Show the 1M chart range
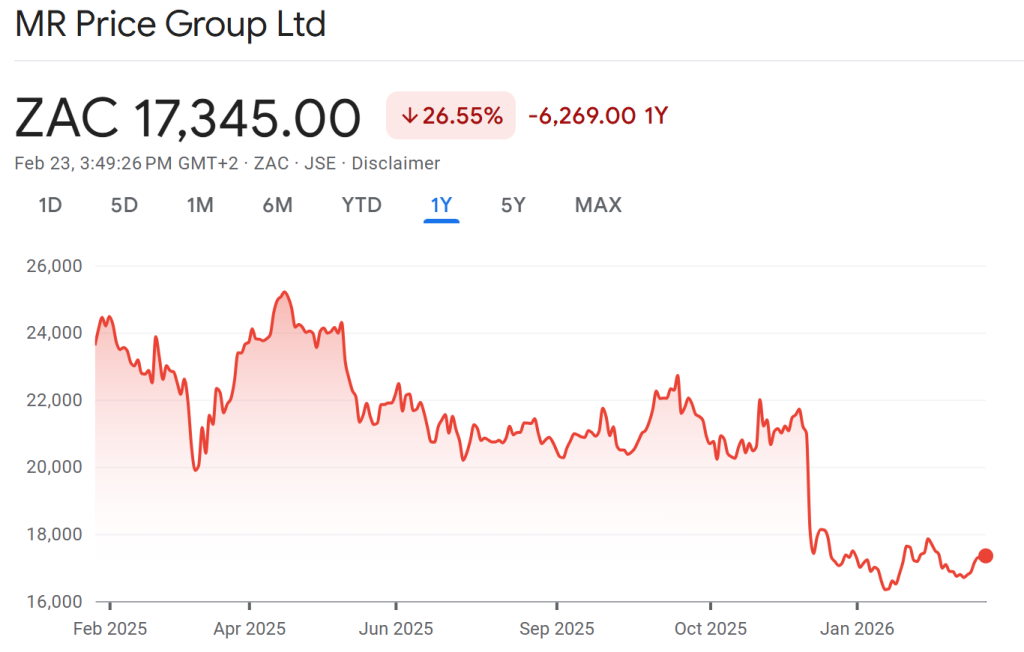The image size is (1024, 652). click(200, 205)
